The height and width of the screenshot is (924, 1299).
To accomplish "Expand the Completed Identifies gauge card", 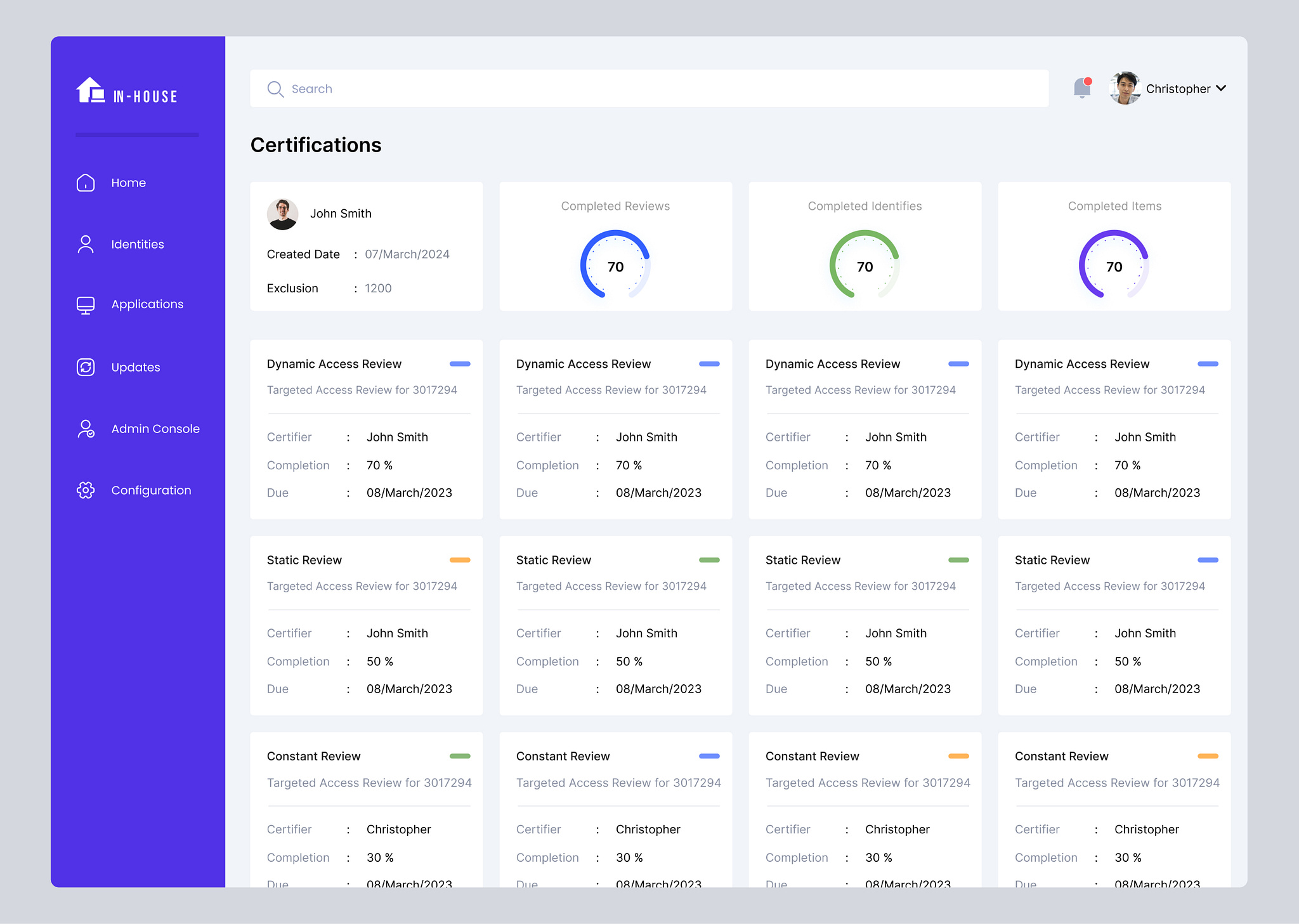I will click(x=864, y=205).
